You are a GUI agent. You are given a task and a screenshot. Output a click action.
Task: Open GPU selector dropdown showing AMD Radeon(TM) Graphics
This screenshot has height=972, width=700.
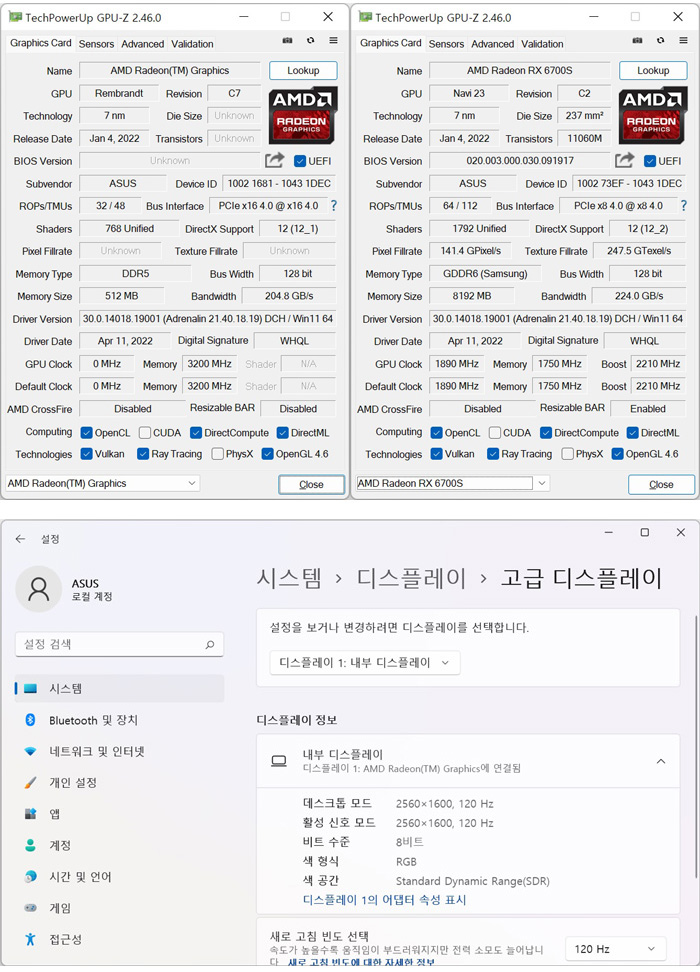pos(102,483)
